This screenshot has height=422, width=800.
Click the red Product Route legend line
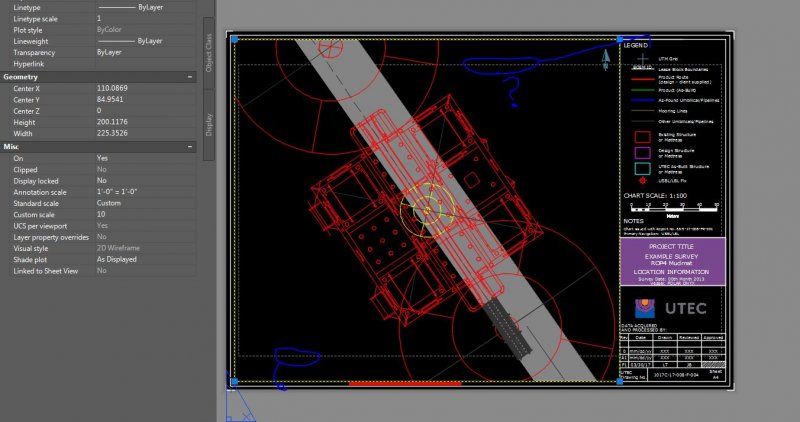click(642, 80)
